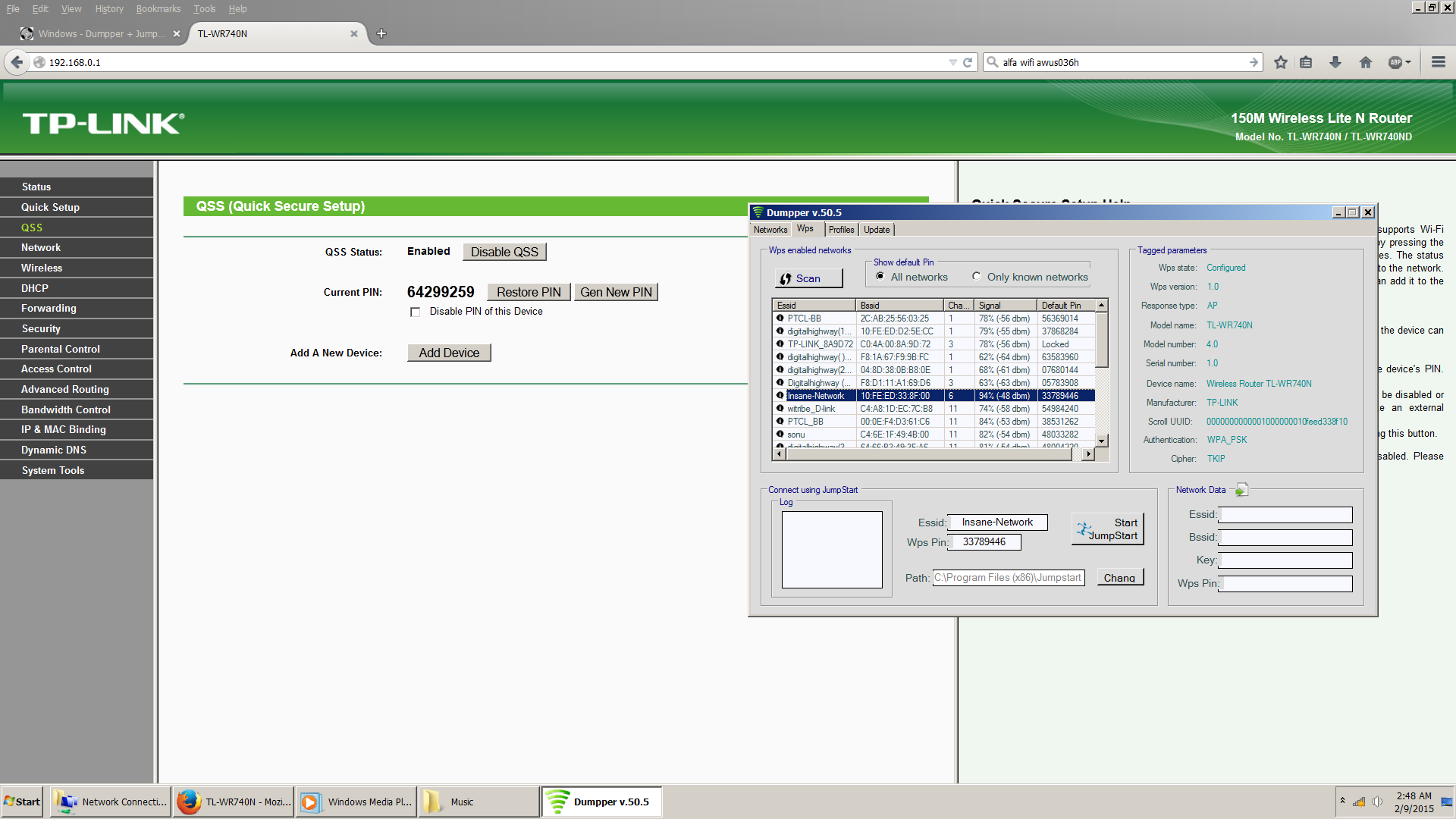This screenshot has height=819, width=1456.
Task: Tick Disable PIN of this Device checkbox
Action: tap(415, 312)
